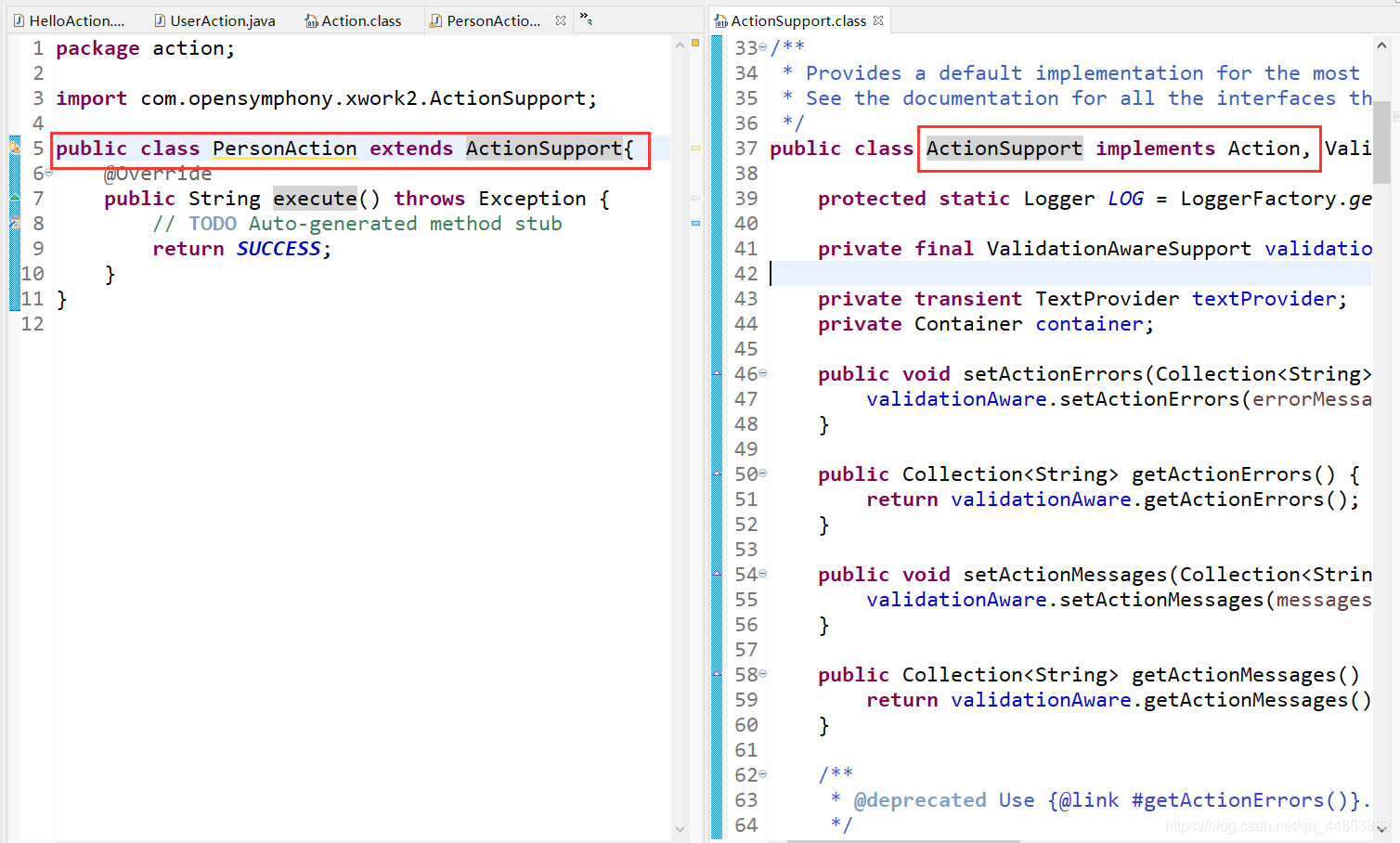Jump to blue task annotation in overview ruler

695,223
